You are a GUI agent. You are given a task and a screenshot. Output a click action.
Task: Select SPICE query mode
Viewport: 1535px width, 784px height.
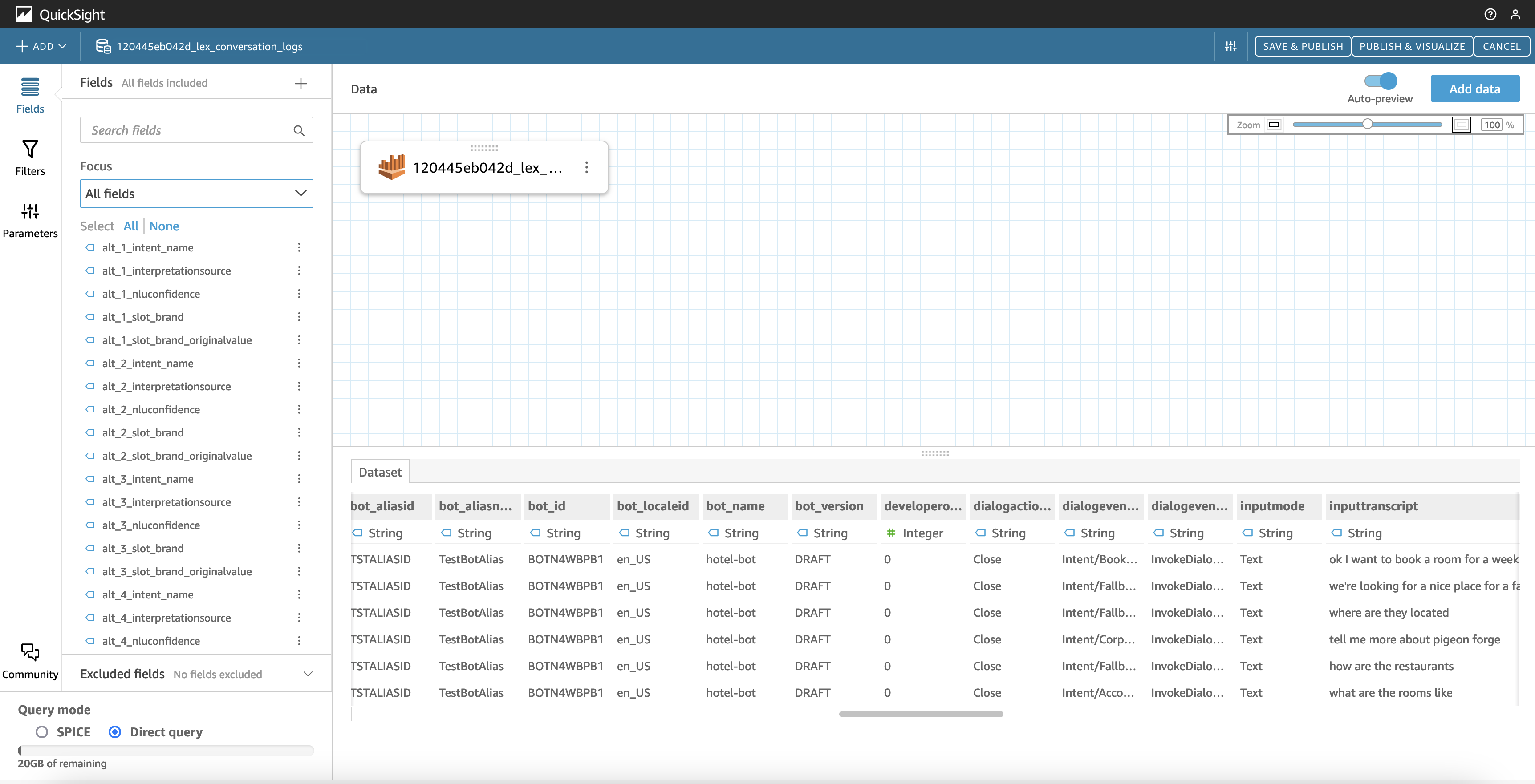[x=42, y=731]
